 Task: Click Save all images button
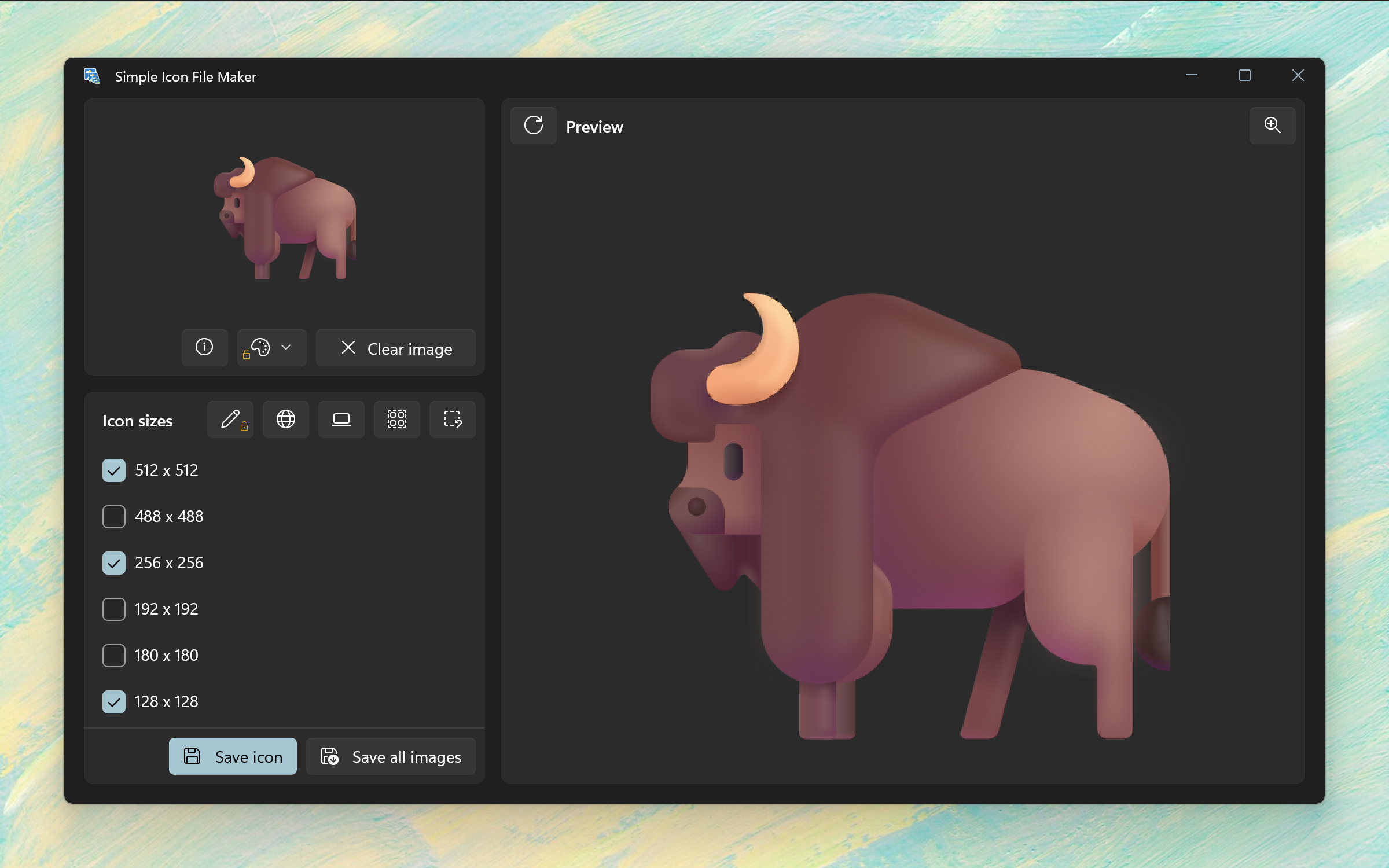(391, 756)
